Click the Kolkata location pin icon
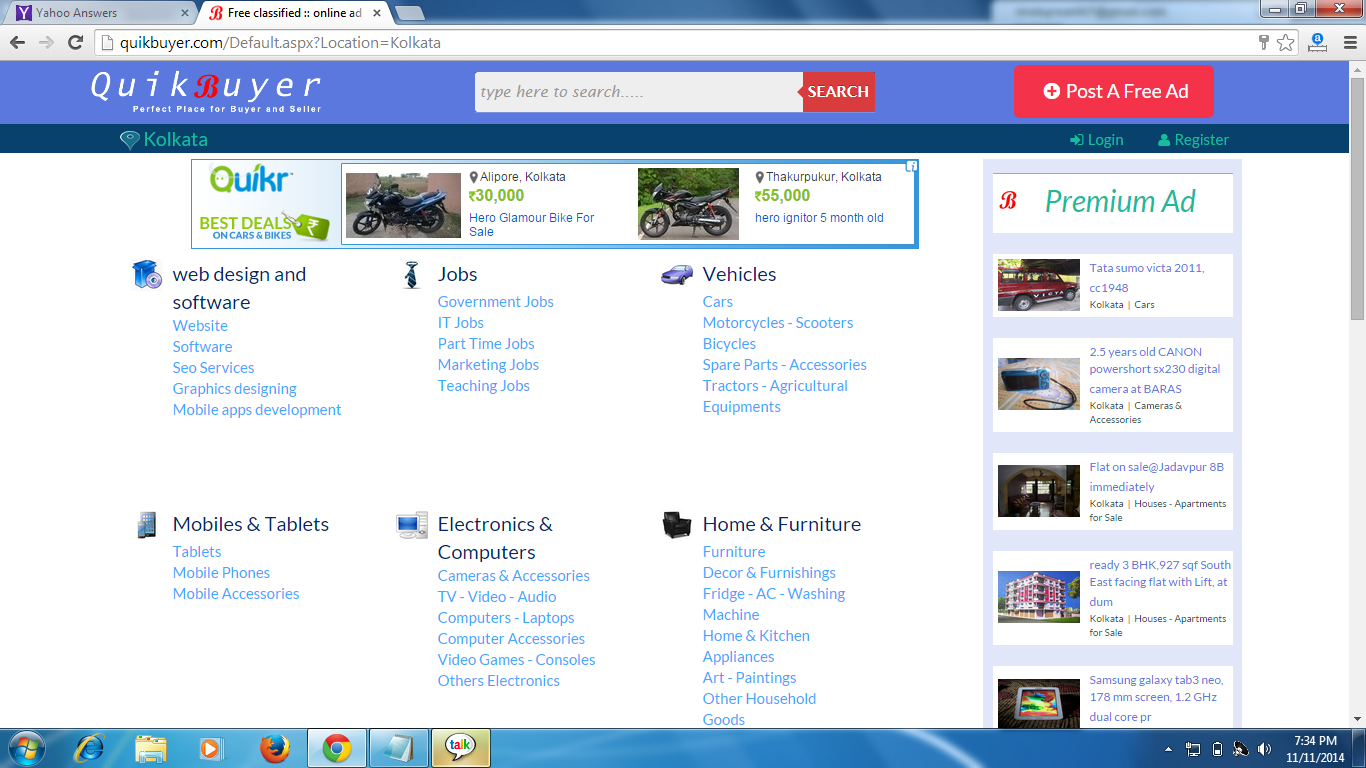The height and width of the screenshot is (768, 1366). pyautogui.click(x=130, y=140)
